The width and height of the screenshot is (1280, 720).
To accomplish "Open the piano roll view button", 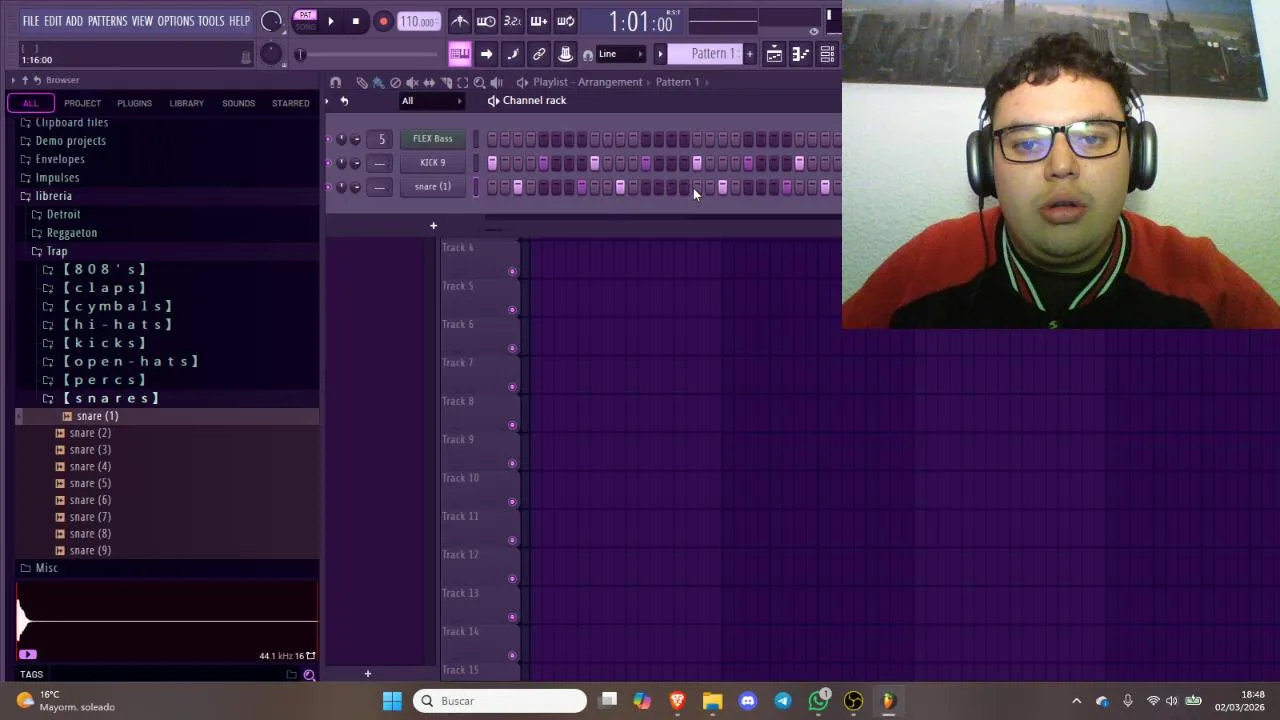I will 800,55.
